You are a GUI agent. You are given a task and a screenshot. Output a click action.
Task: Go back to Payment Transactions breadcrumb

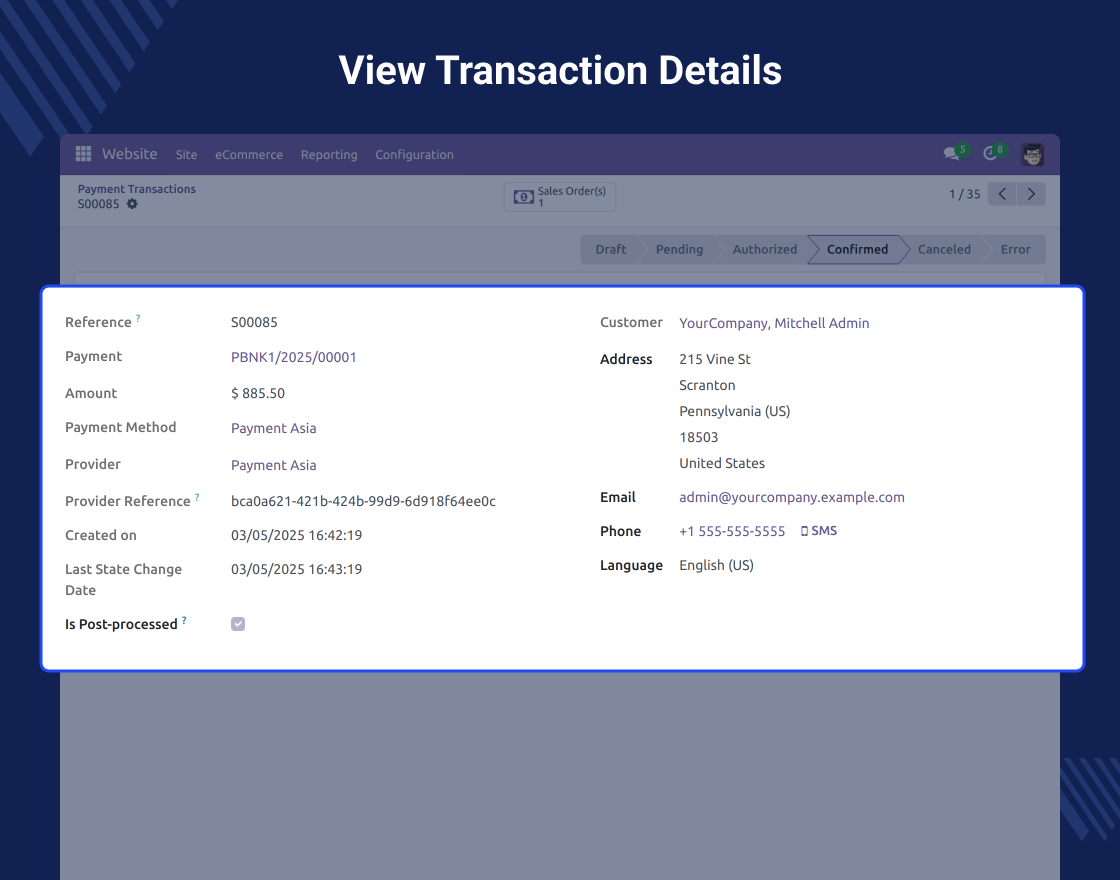(x=136, y=189)
